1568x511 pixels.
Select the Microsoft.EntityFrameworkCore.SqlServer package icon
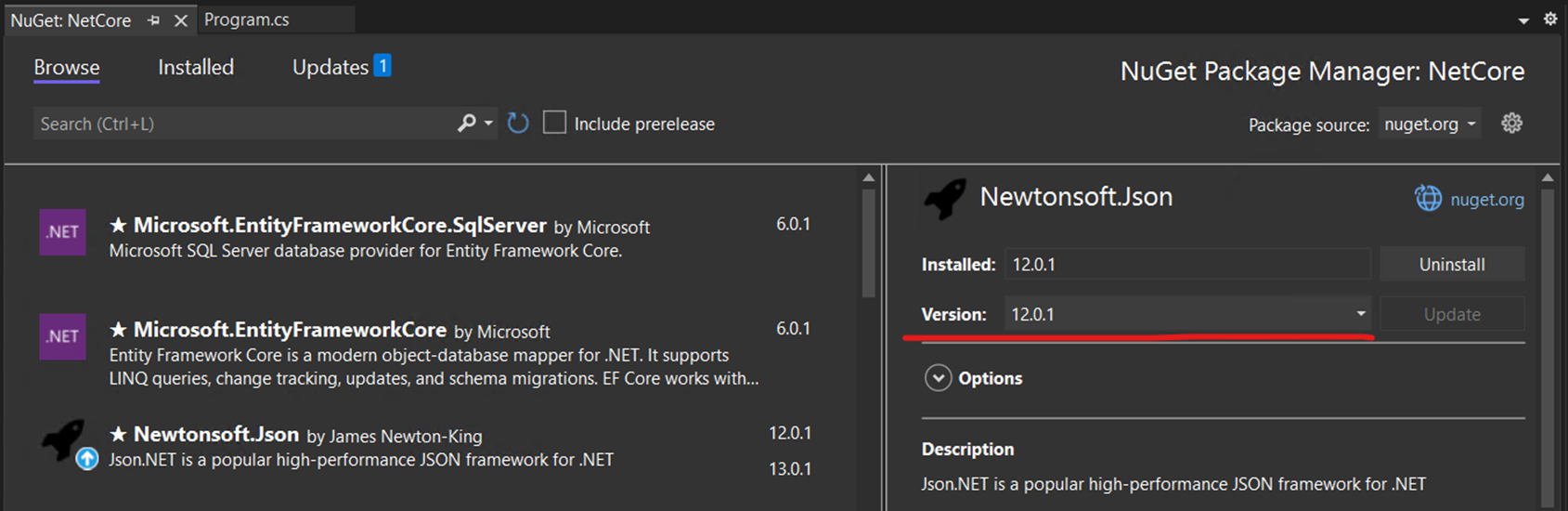click(62, 232)
